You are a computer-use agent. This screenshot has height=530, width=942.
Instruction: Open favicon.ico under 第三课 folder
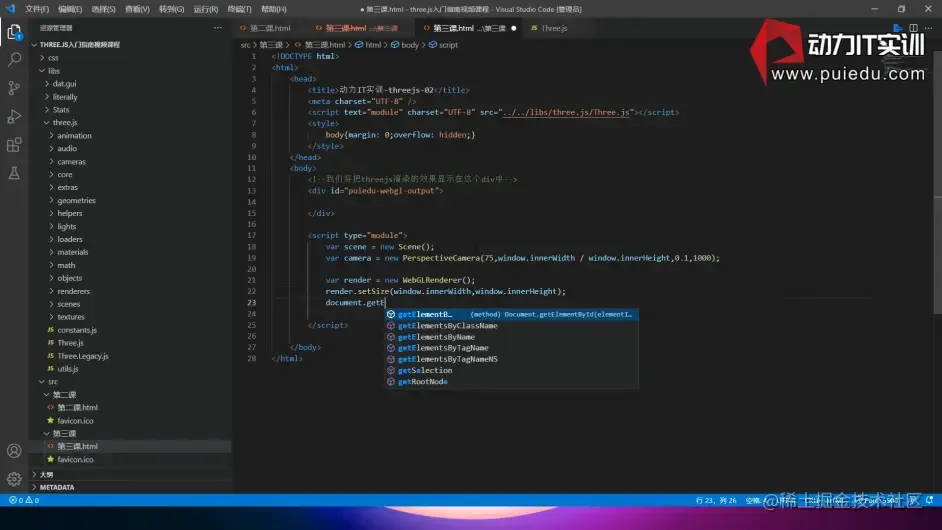coord(74,459)
